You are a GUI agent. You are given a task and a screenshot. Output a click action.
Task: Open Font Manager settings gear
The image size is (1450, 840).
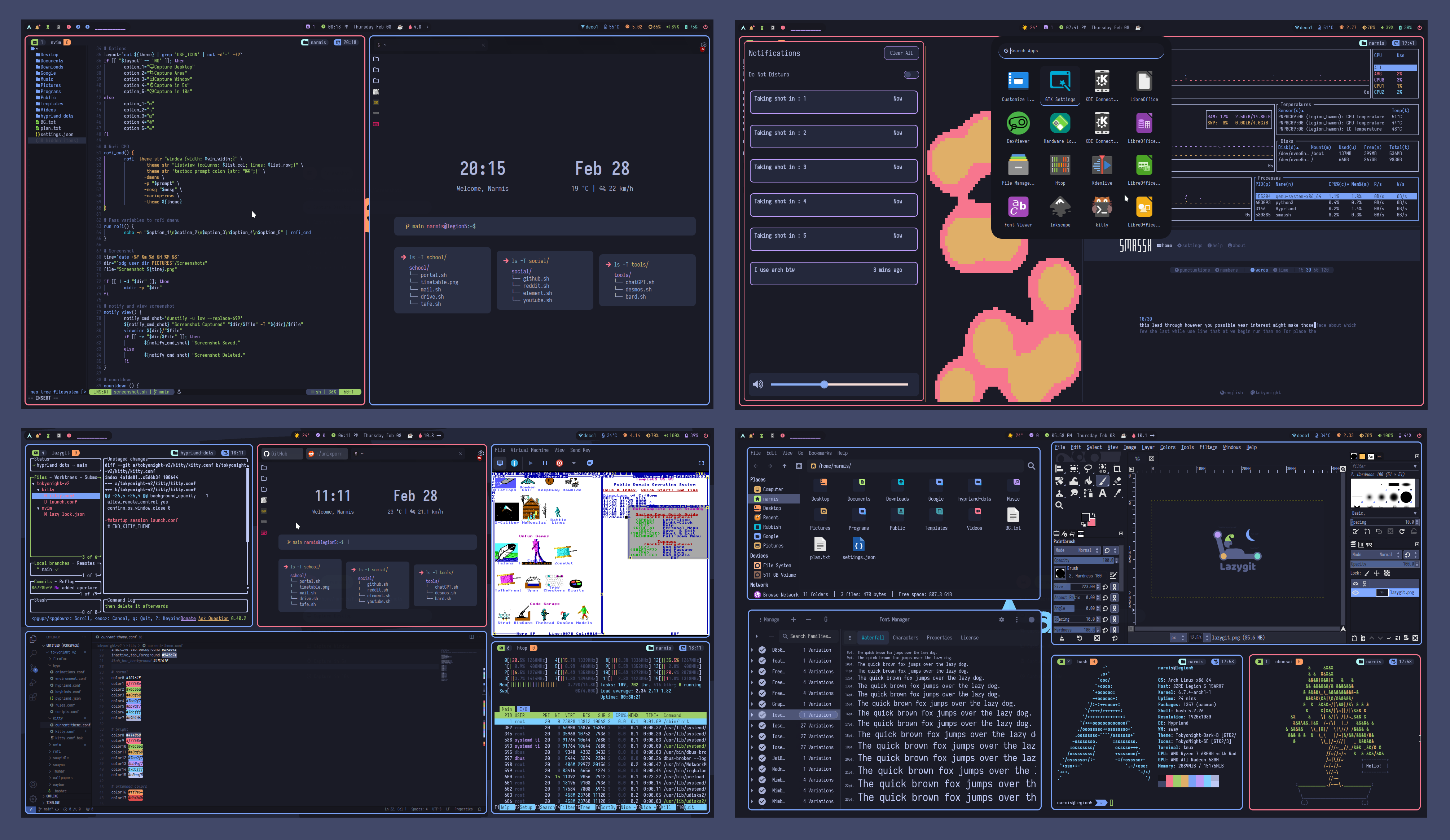coord(1002,620)
